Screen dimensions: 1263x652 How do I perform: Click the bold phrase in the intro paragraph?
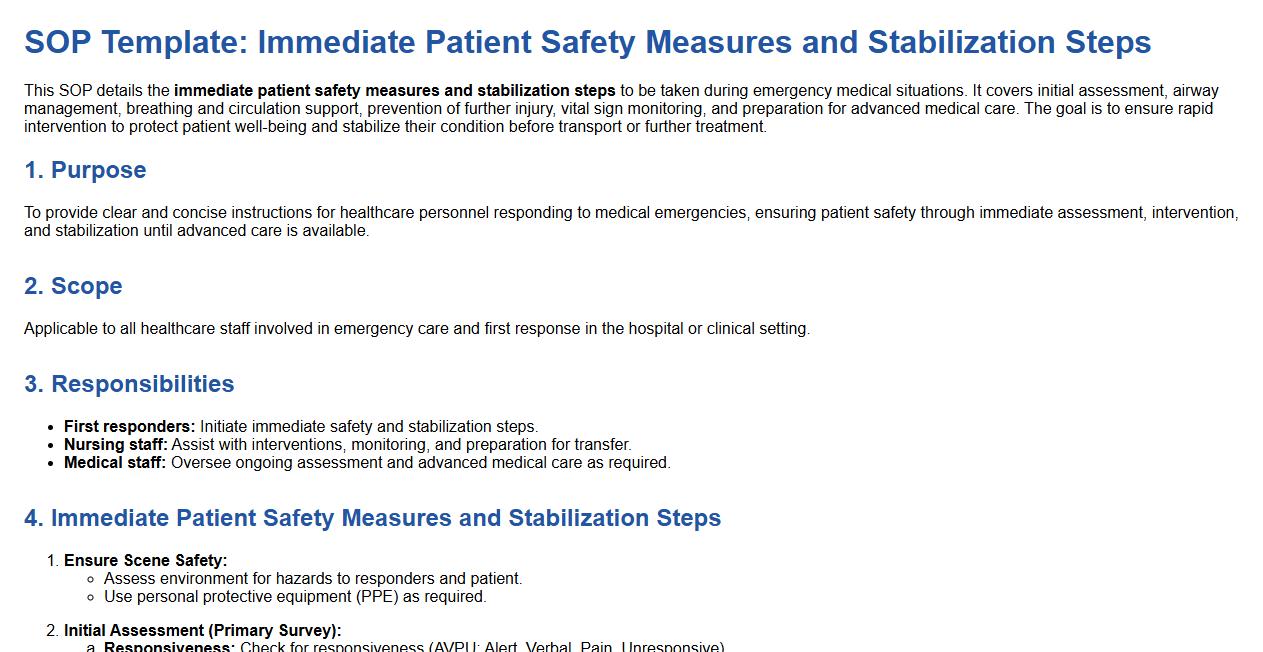394,91
